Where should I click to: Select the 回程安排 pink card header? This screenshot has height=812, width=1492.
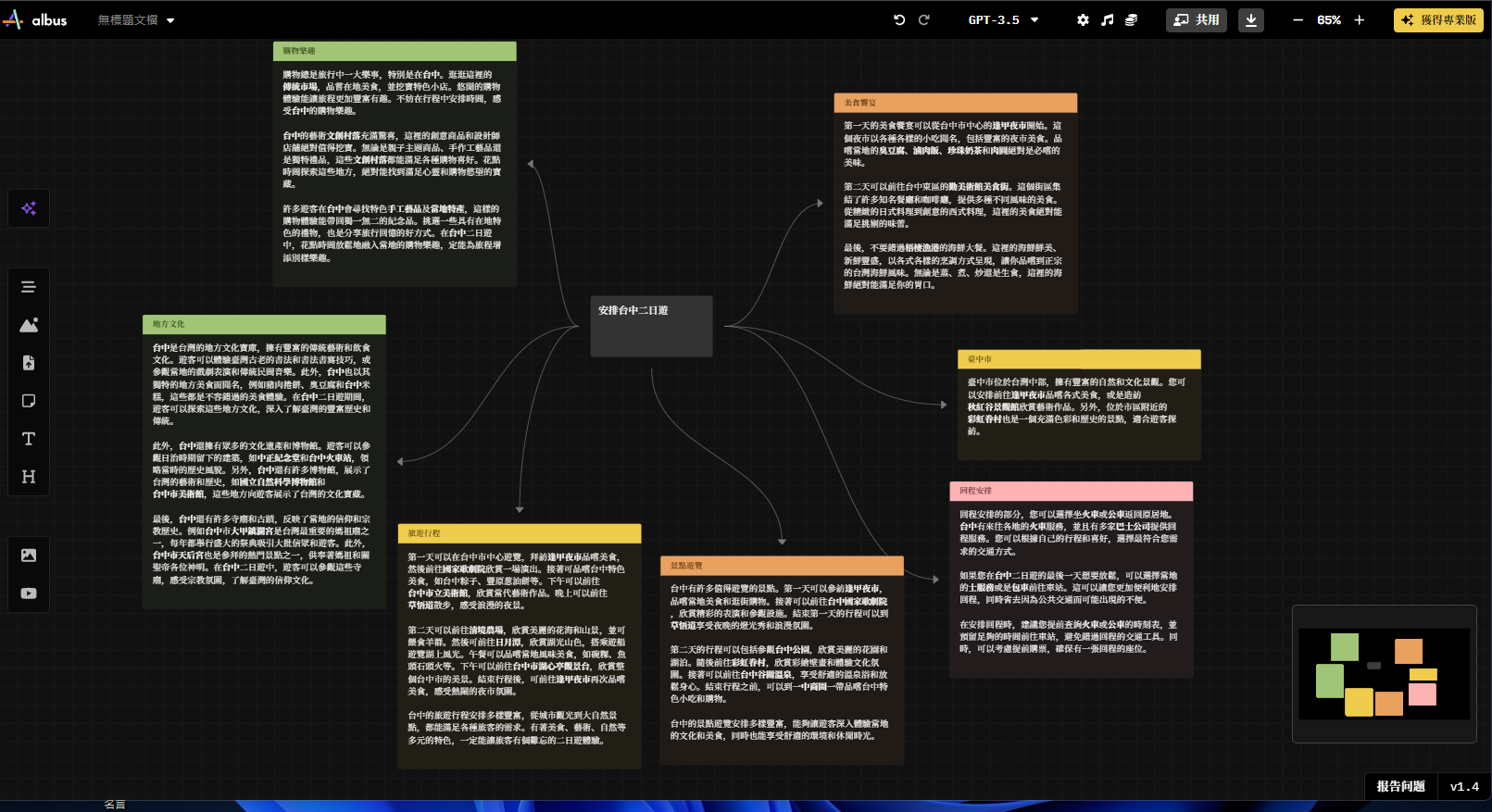click(x=1072, y=491)
